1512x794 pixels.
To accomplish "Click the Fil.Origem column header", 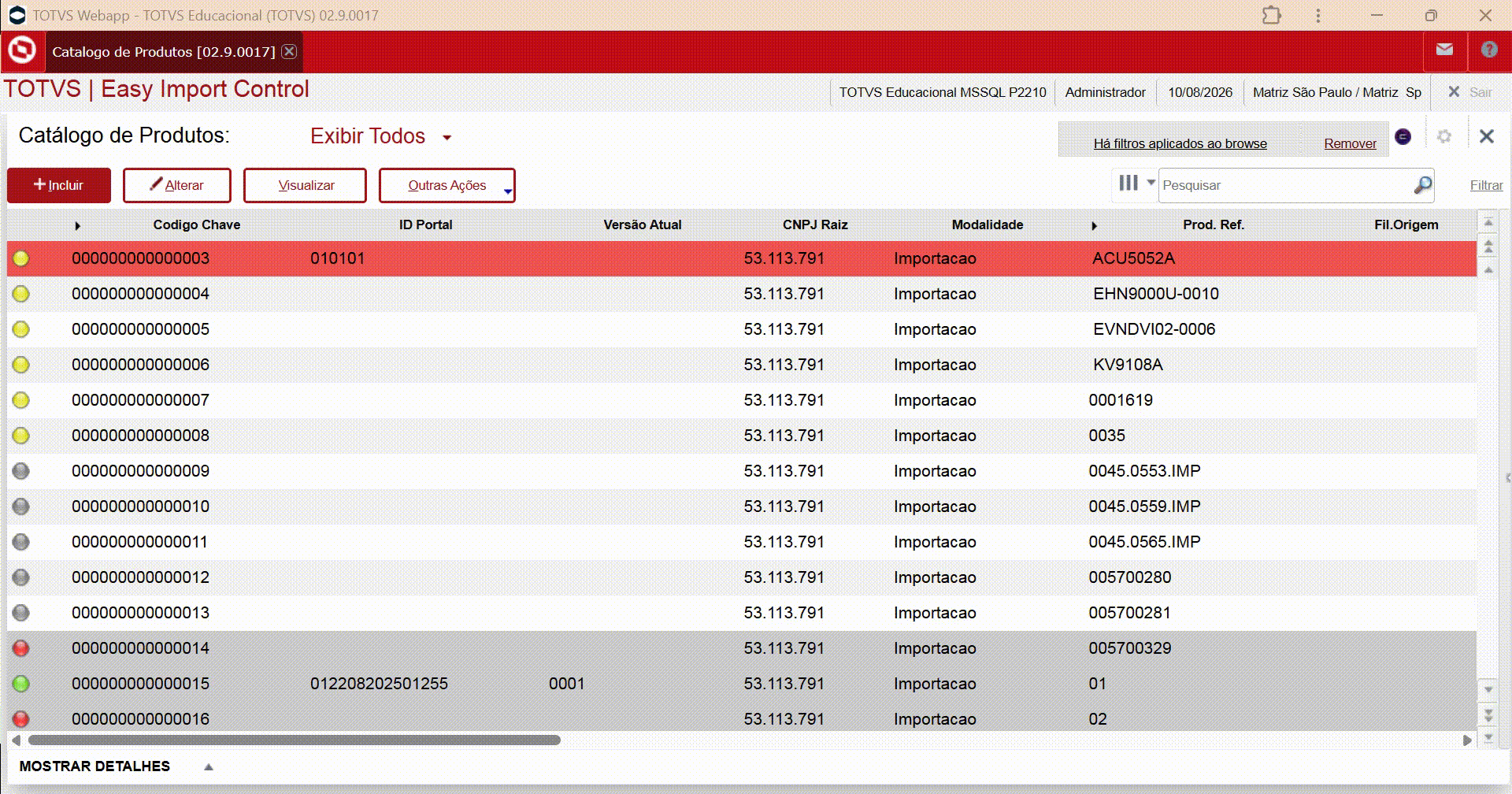I will pyautogui.click(x=1406, y=224).
